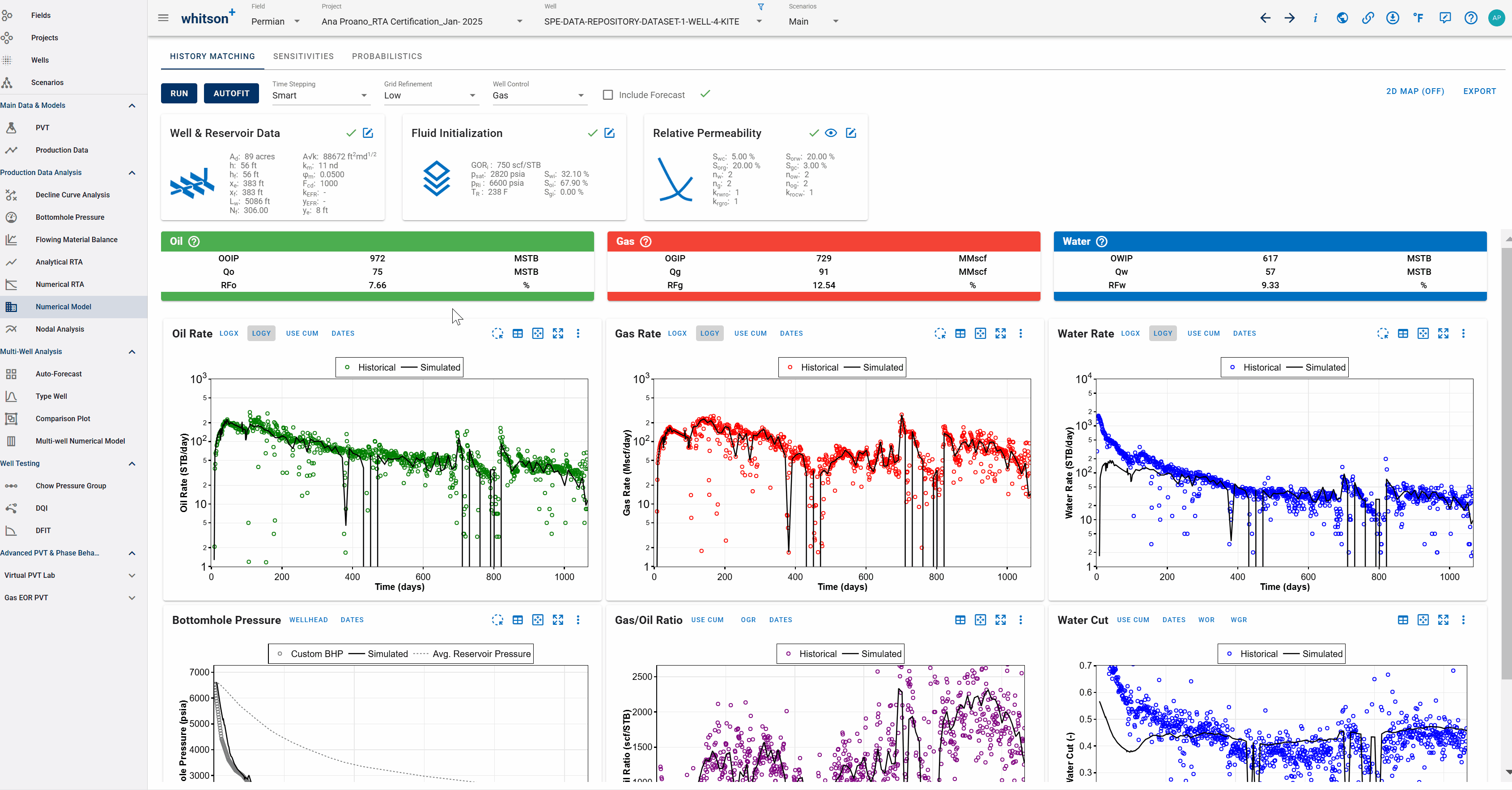This screenshot has width=1512, height=790.
Task: Click the link chain icon in header
Action: tap(1368, 18)
